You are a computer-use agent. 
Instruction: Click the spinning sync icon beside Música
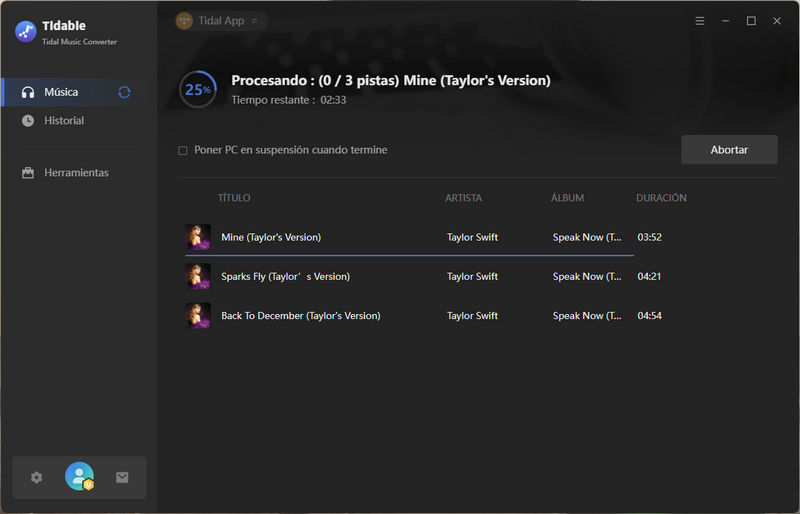click(x=124, y=92)
